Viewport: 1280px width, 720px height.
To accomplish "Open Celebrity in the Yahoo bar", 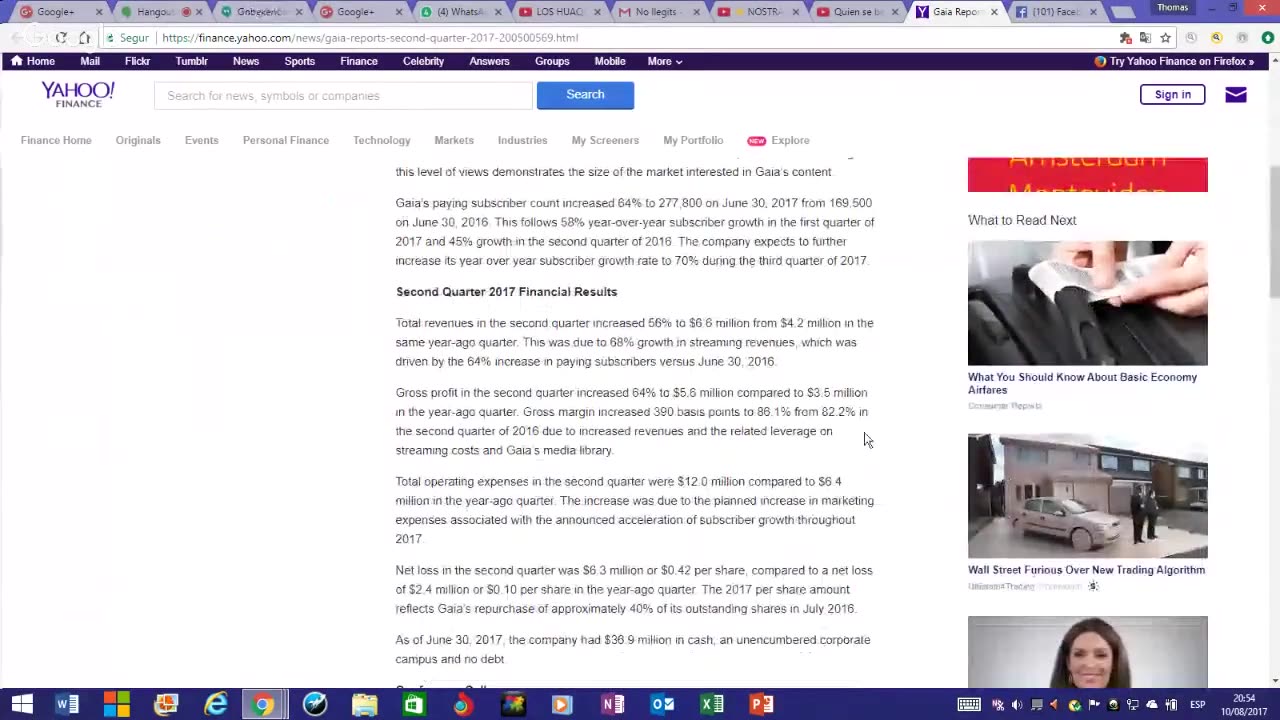I will [x=423, y=61].
